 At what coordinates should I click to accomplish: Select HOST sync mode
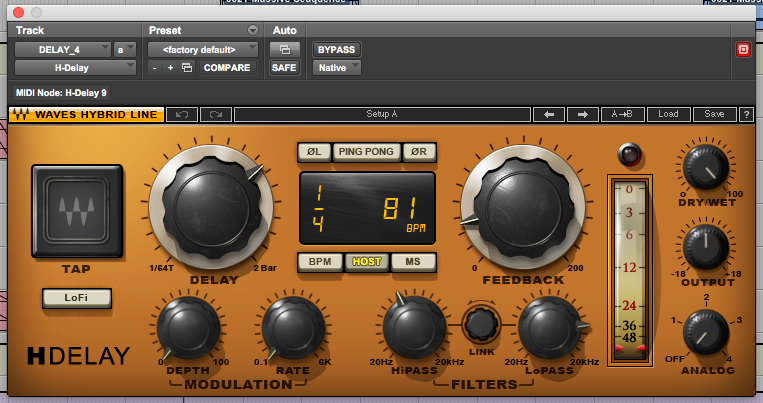click(x=366, y=262)
